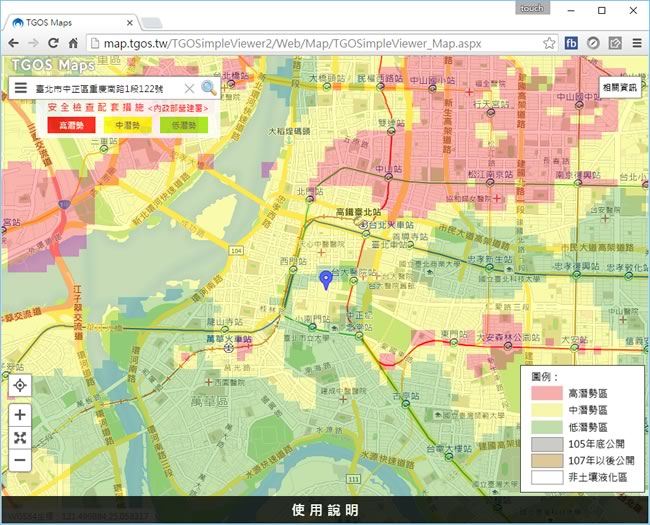Click the edit note extension icon
The height and width of the screenshot is (525, 650).
pos(615,43)
